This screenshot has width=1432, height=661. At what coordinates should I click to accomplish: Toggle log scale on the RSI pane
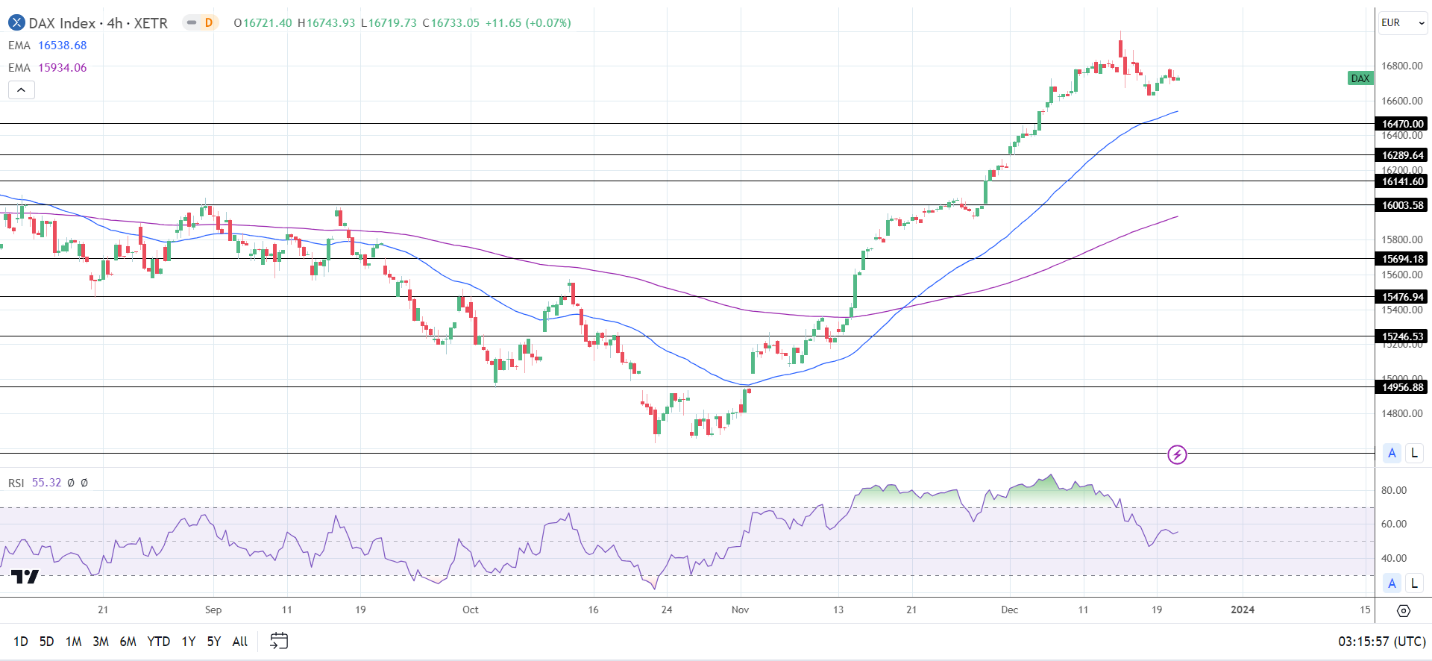[1414, 583]
